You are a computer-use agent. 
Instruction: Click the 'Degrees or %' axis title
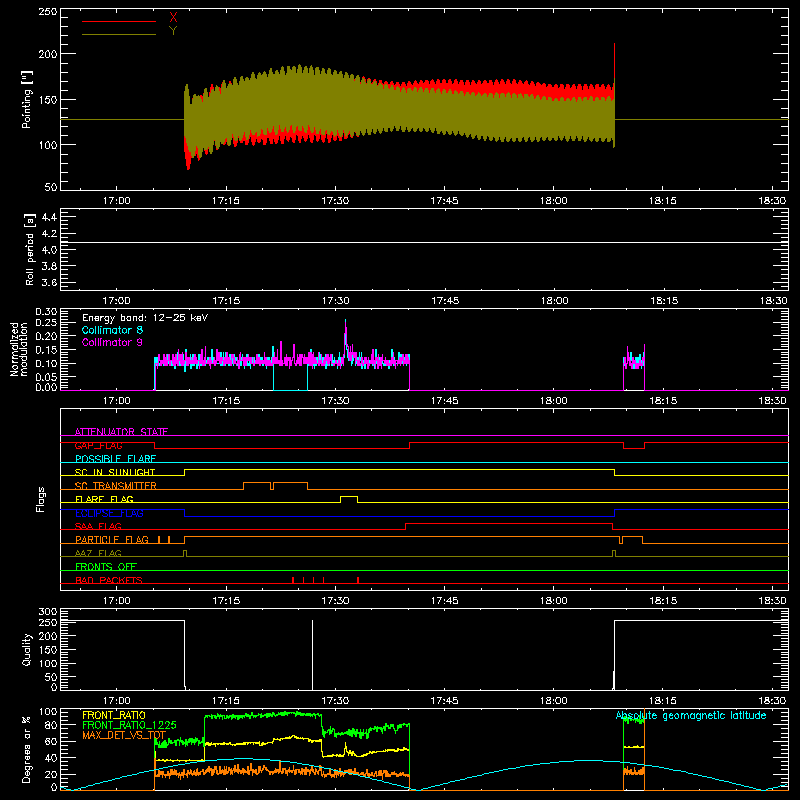[26, 749]
